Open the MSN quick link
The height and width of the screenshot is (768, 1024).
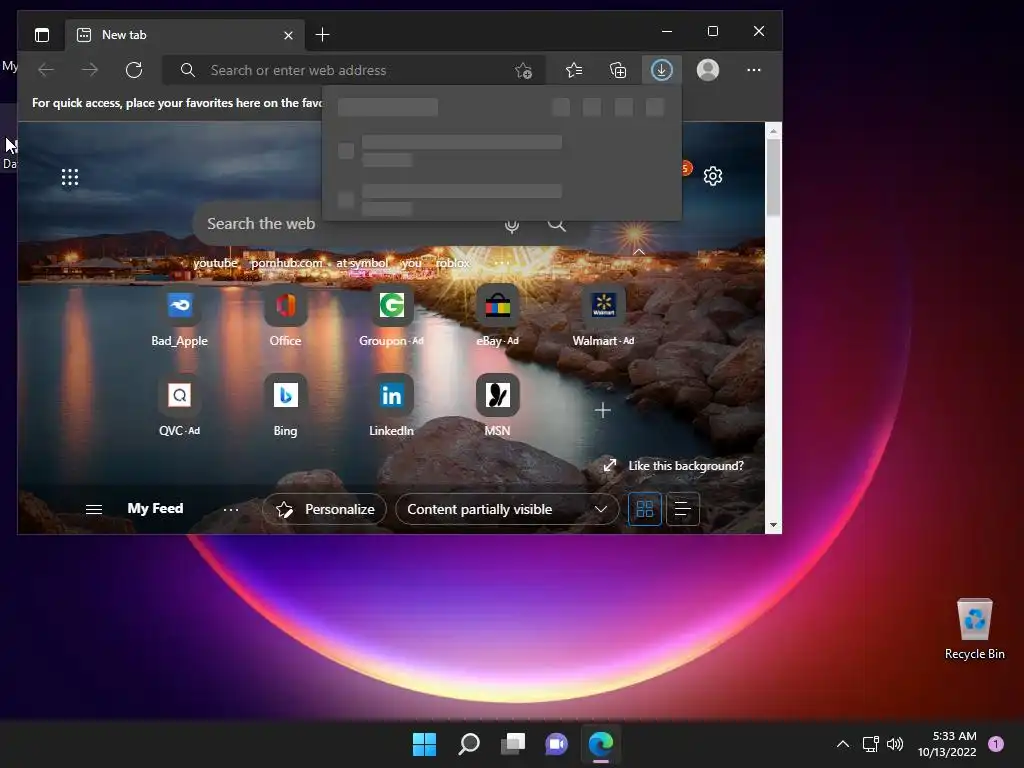pyautogui.click(x=498, y=406)
